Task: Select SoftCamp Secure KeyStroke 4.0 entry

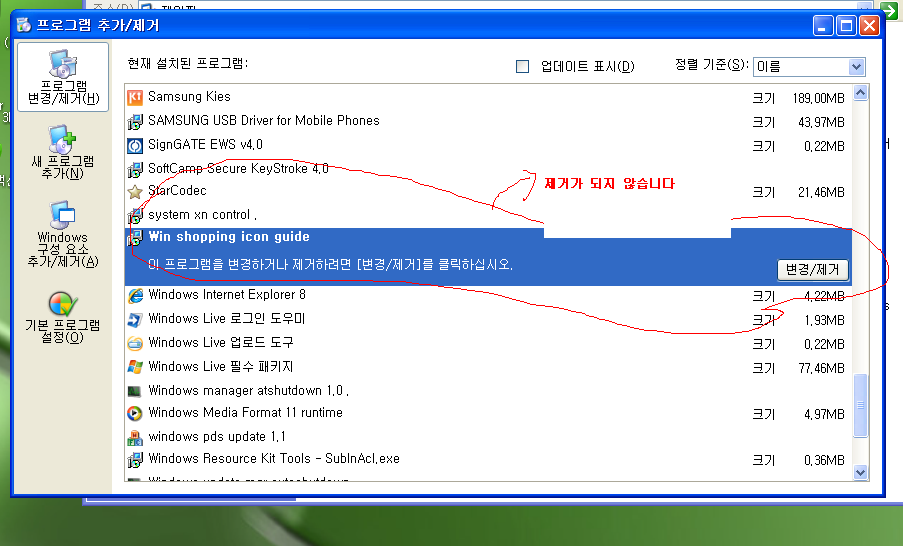Action: point(488,169)
